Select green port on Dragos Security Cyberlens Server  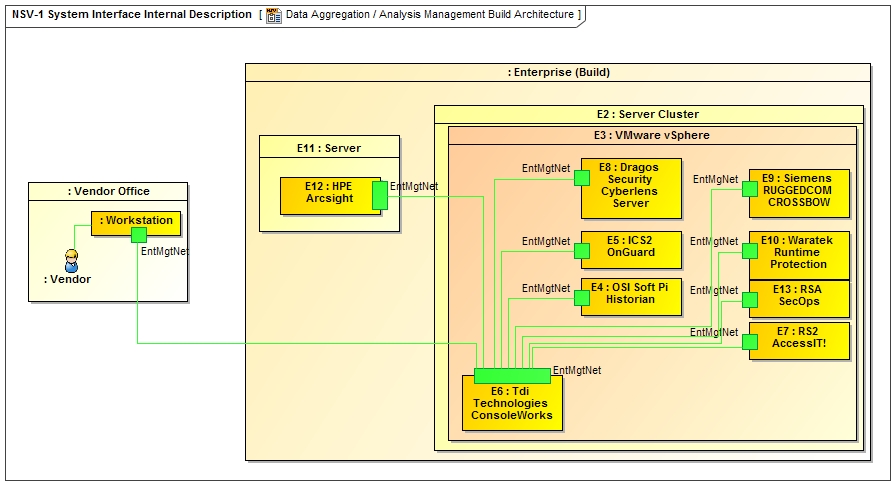pos(582,178)
